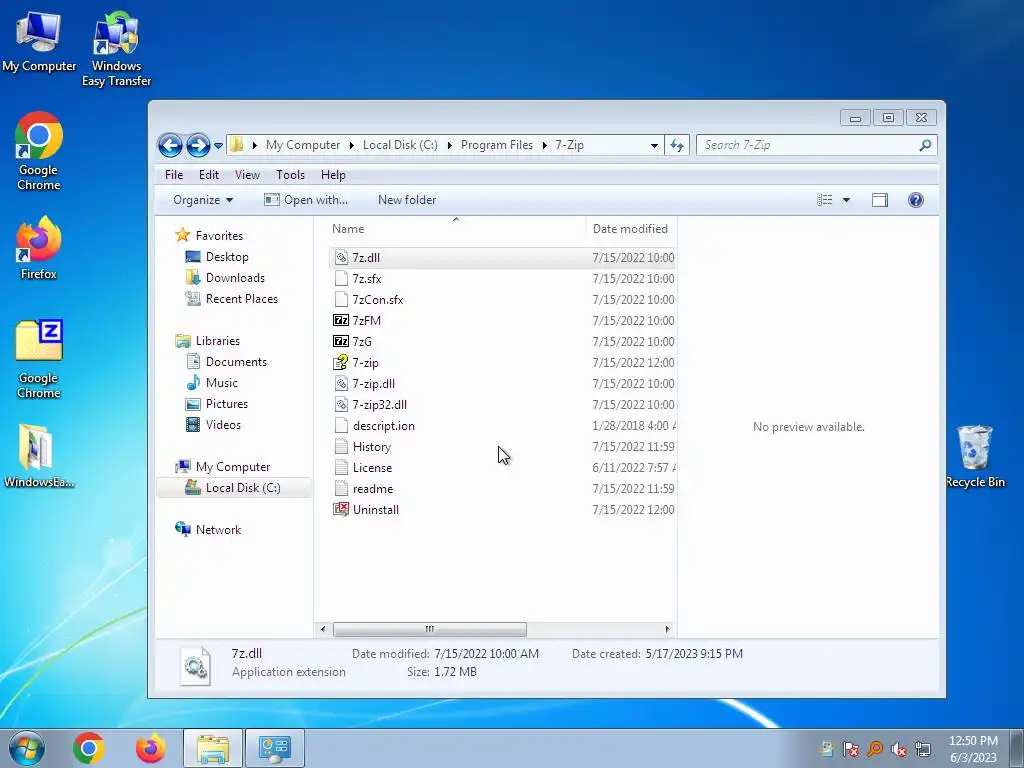Click the Control Panel taskbar icon
Screen dimensions: 1024x768
point(274,748)
